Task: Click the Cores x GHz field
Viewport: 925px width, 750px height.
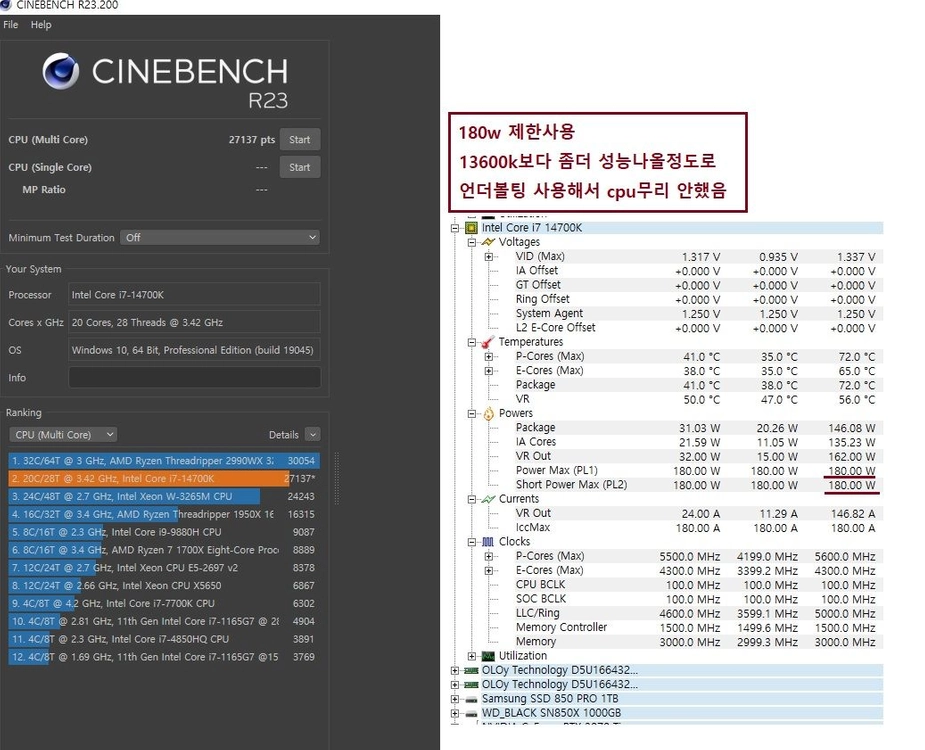Action: [x=195, y=322]
